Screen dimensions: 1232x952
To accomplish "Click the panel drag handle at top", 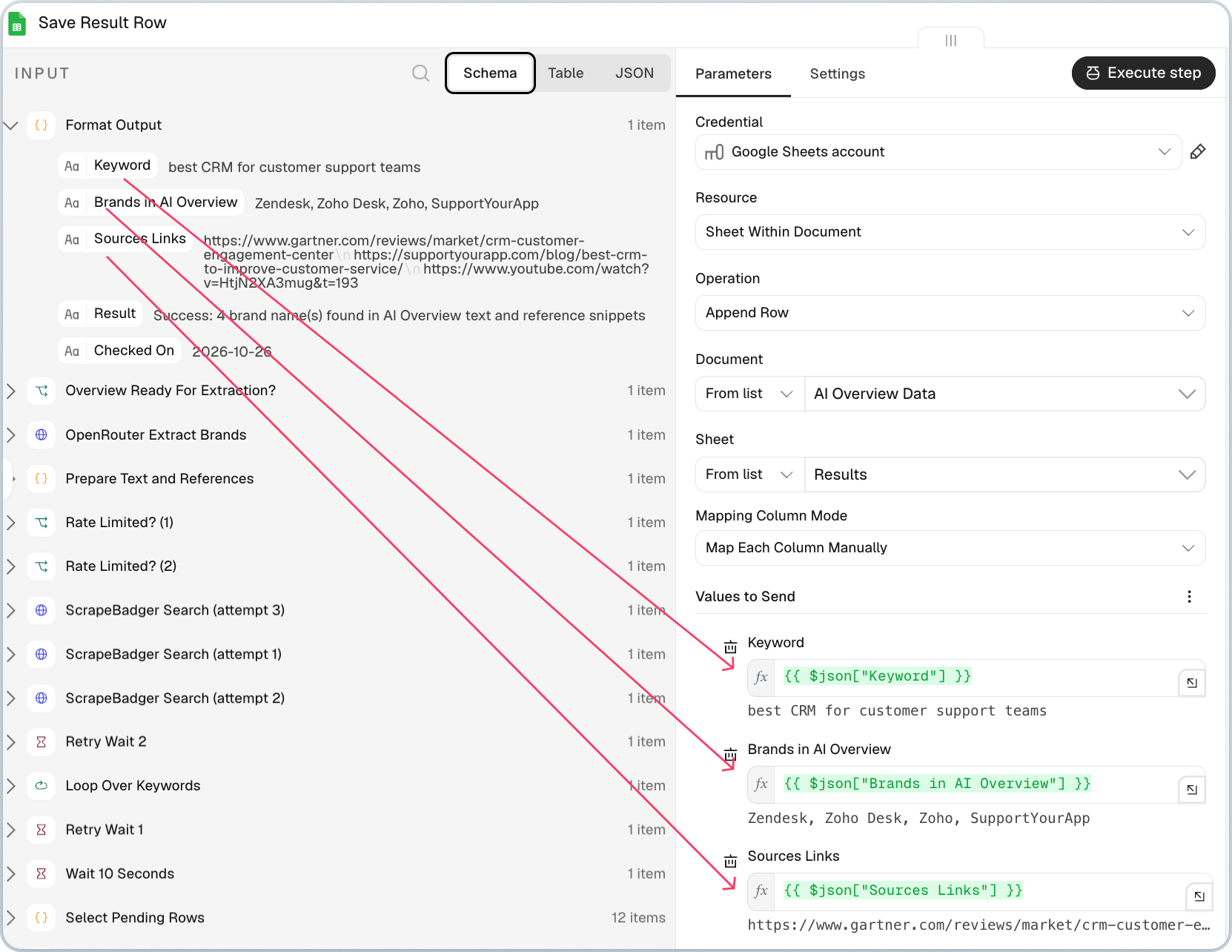I will coord(951,40).
